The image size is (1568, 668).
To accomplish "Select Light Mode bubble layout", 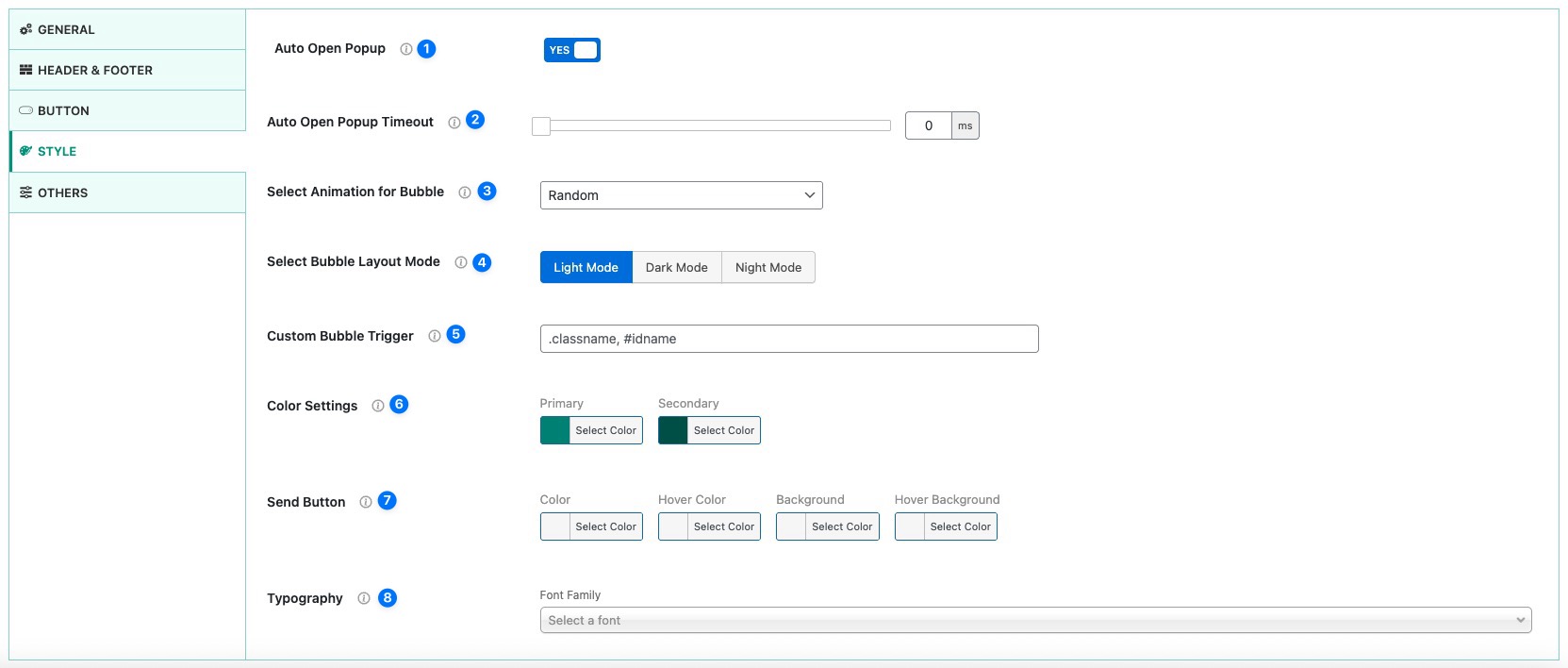I will point(586,267).
